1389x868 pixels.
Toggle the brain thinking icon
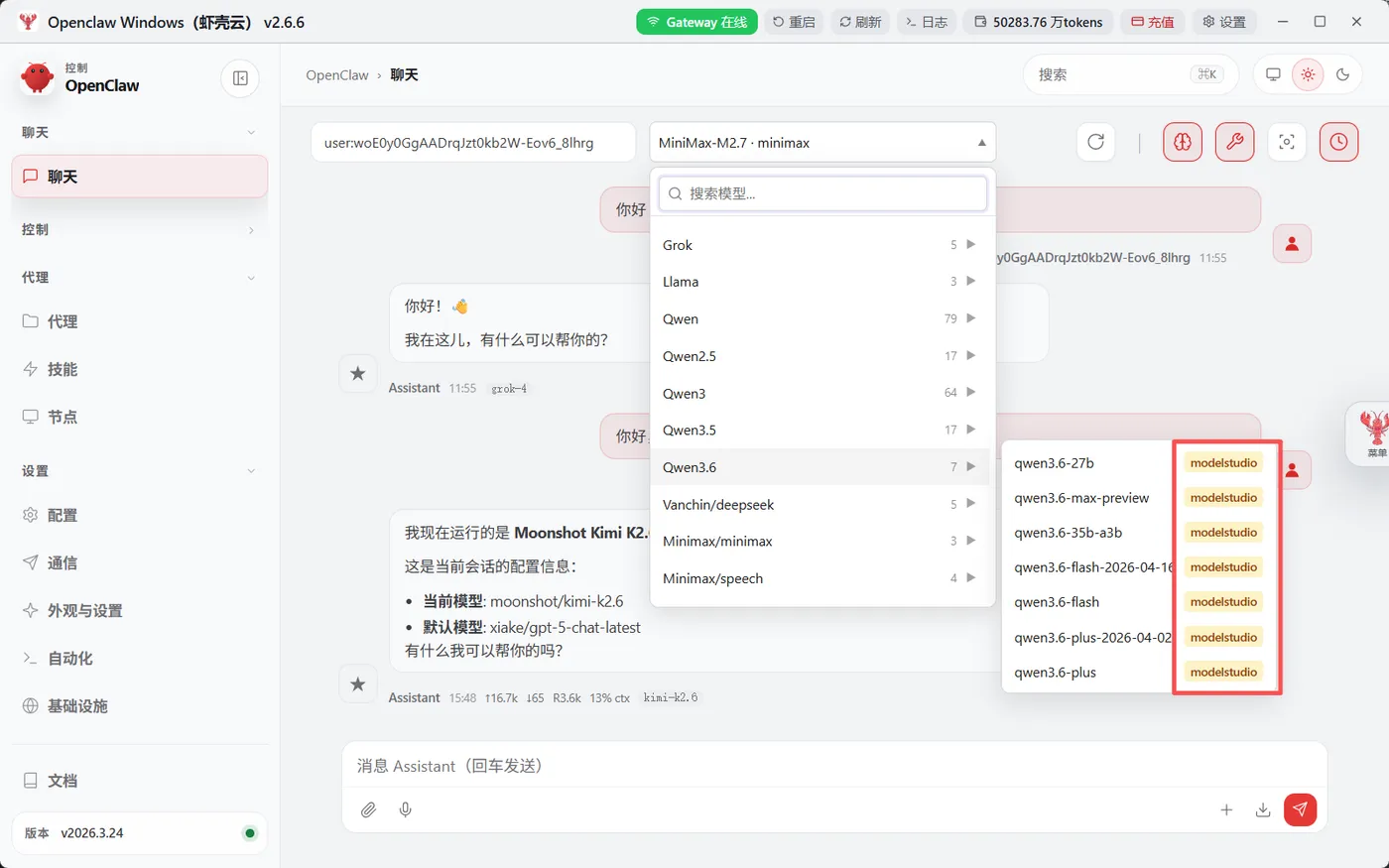coord(1183,142)
